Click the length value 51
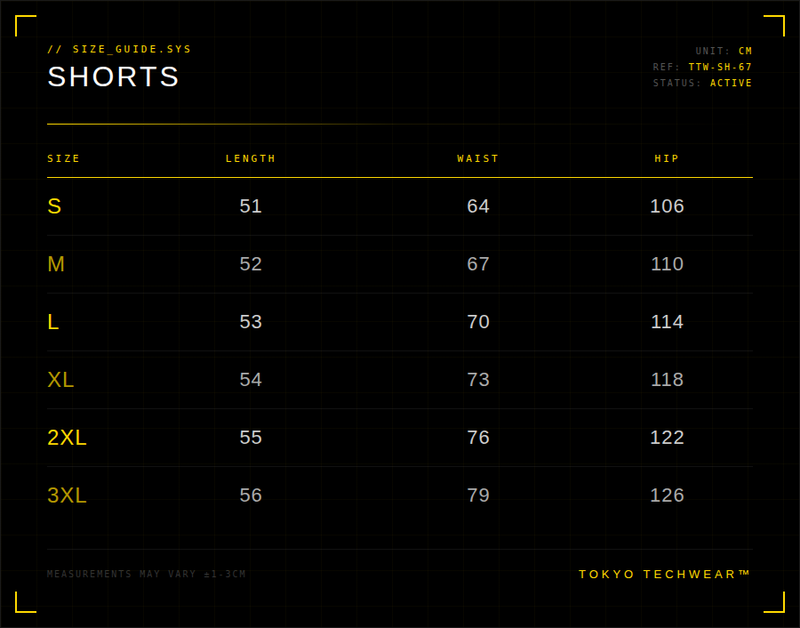The image size is (800, 628). tap(251, 206)
